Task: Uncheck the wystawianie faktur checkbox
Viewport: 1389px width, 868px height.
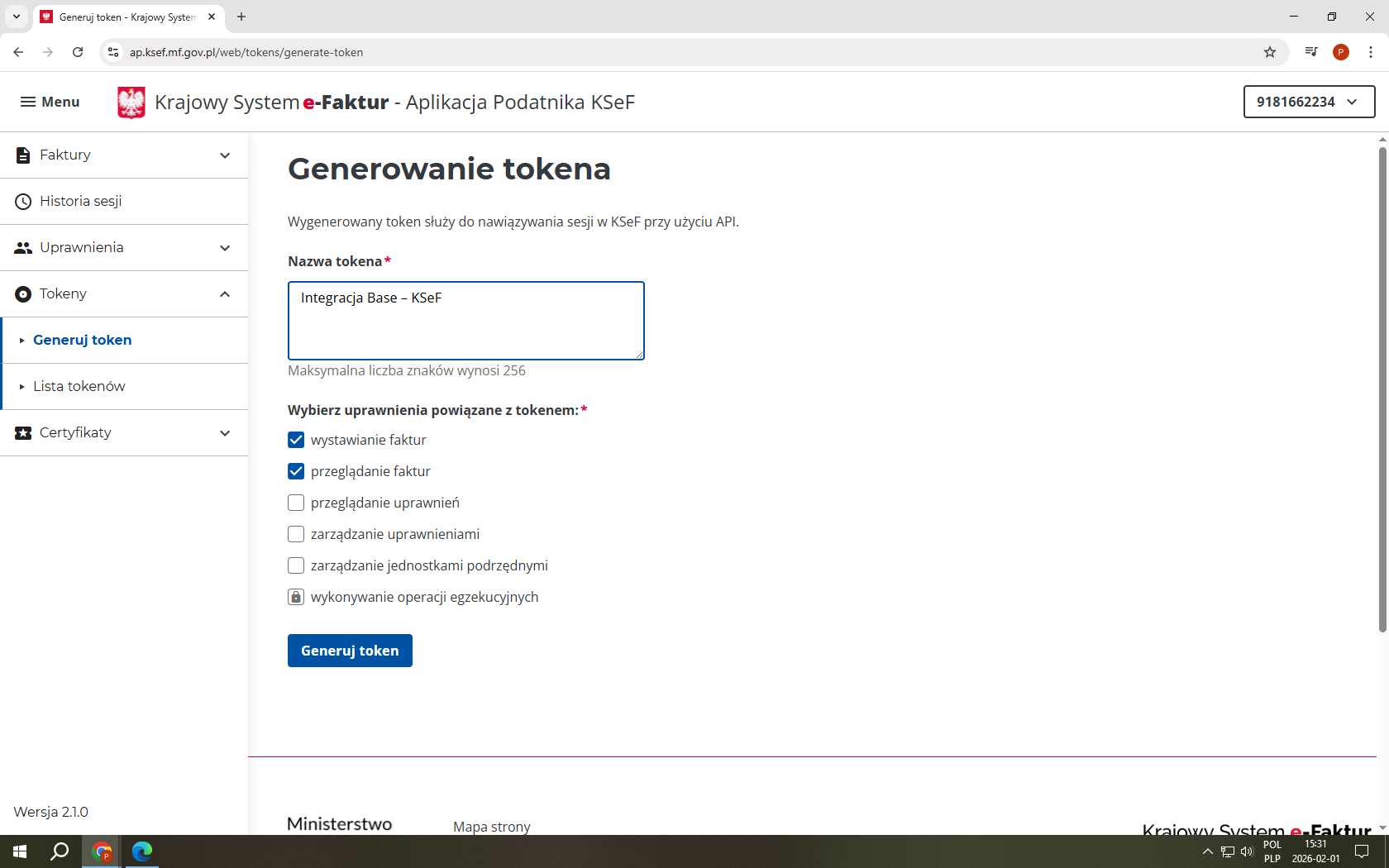Action: tap(296, 440)
